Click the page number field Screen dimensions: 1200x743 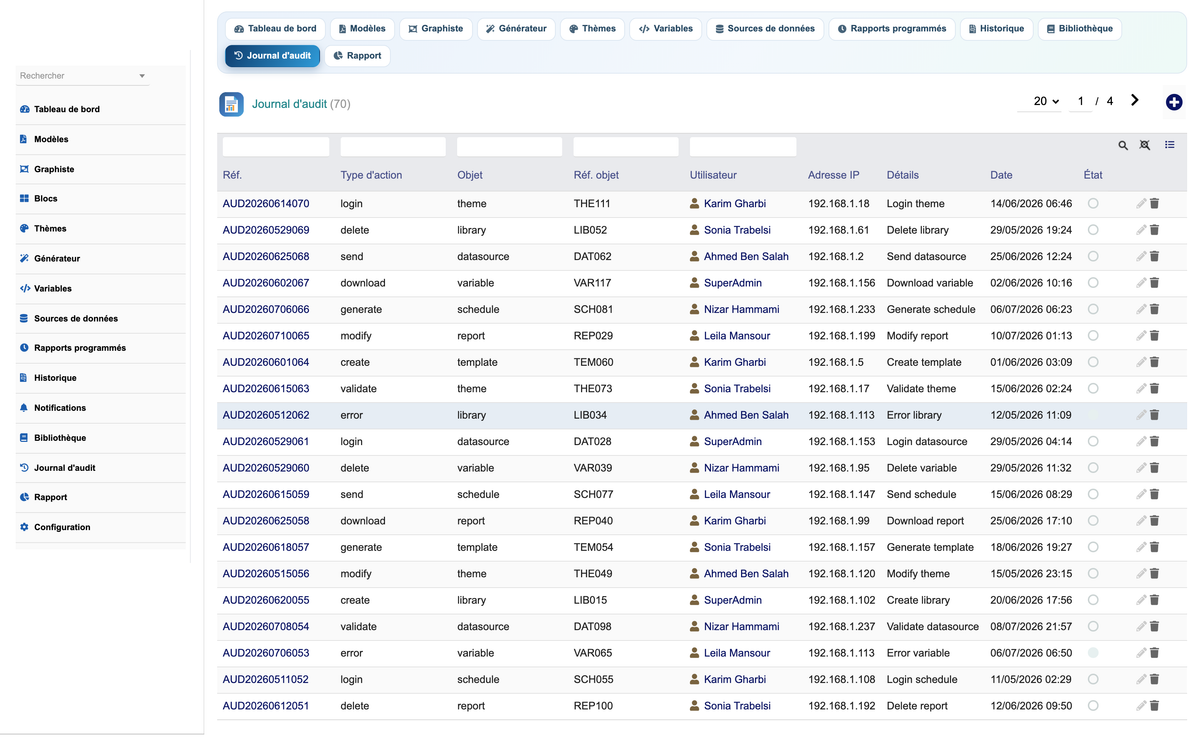pos(1080,101)
